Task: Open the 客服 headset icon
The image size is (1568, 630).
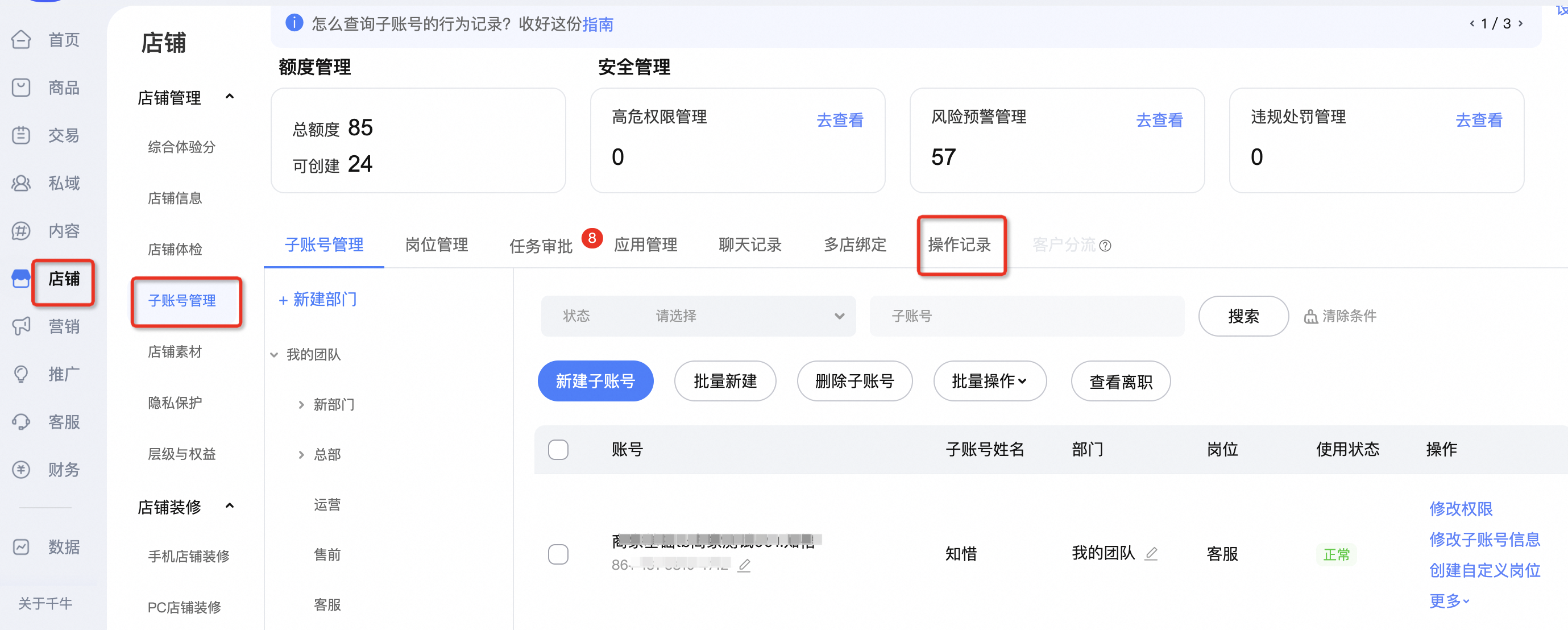Action: [21, 422]
